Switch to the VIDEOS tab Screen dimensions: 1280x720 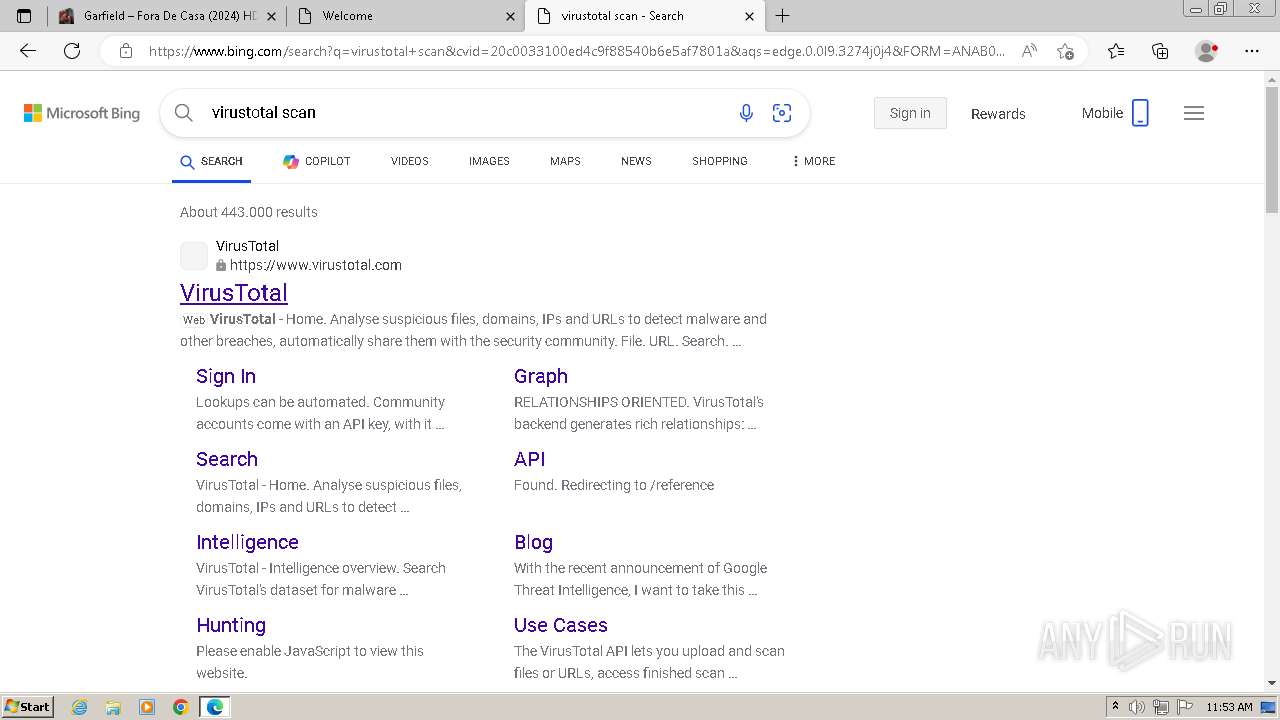[410, 161]
